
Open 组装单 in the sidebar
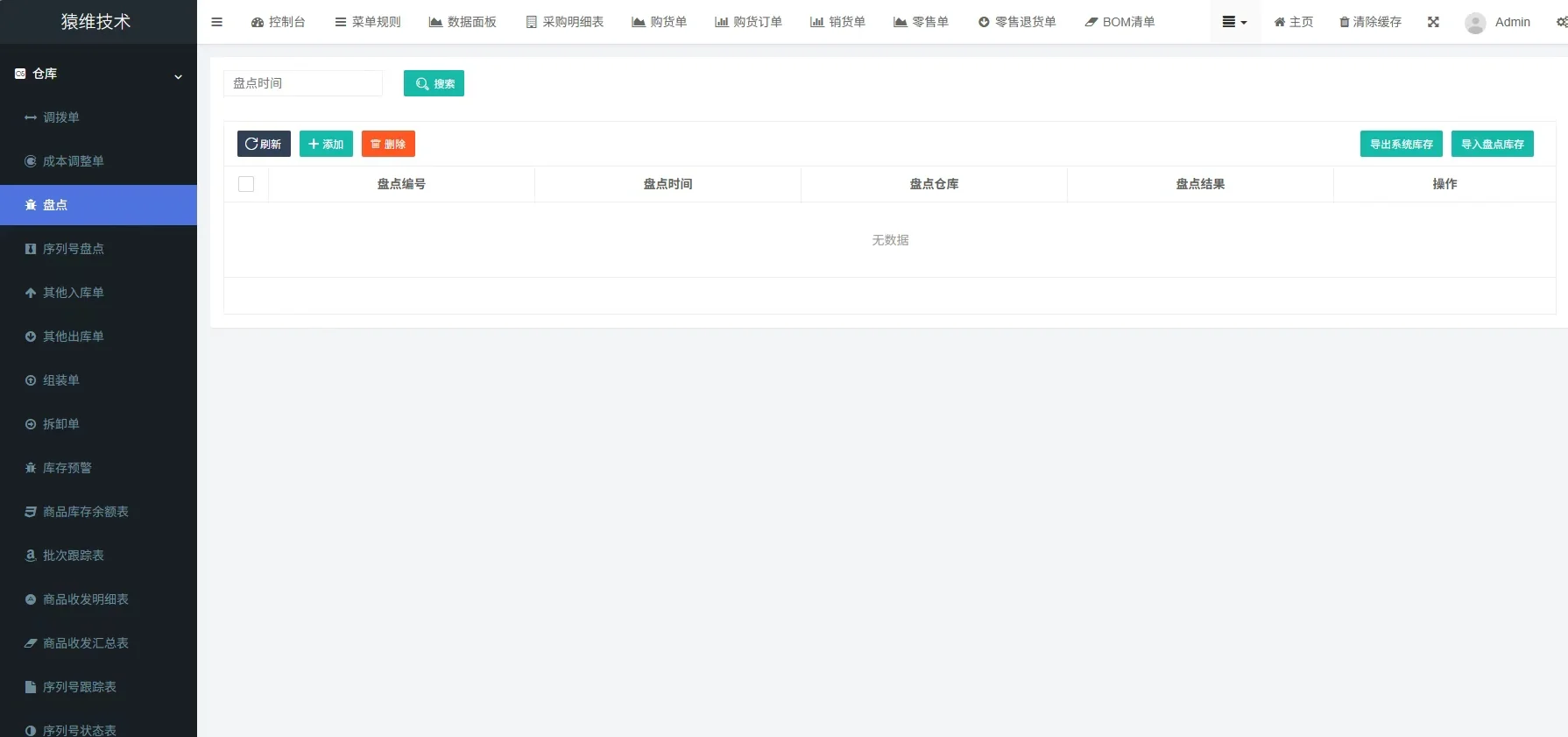coord(98,380)
